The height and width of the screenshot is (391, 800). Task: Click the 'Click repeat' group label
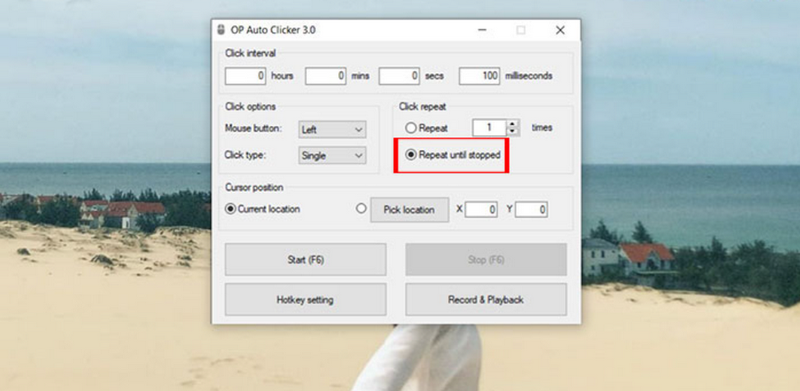[422, 107]
